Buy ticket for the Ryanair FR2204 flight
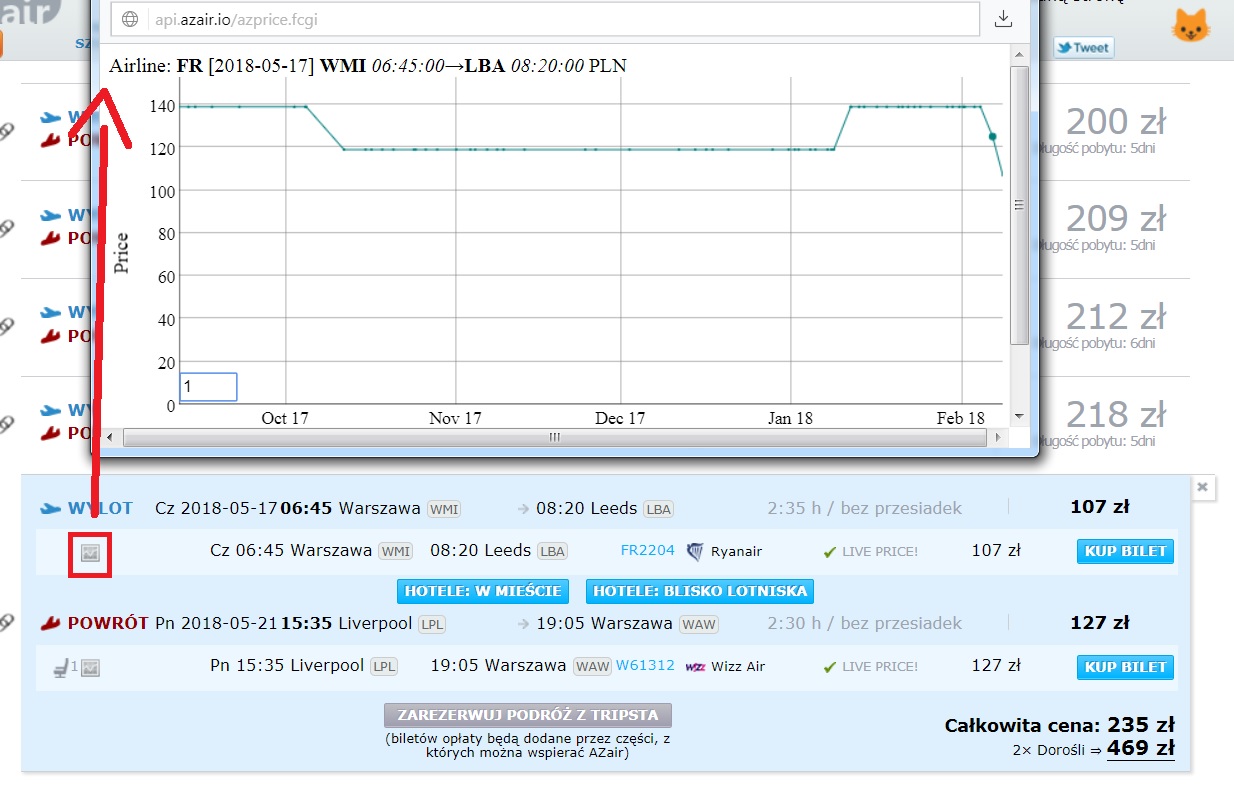 1125,551
